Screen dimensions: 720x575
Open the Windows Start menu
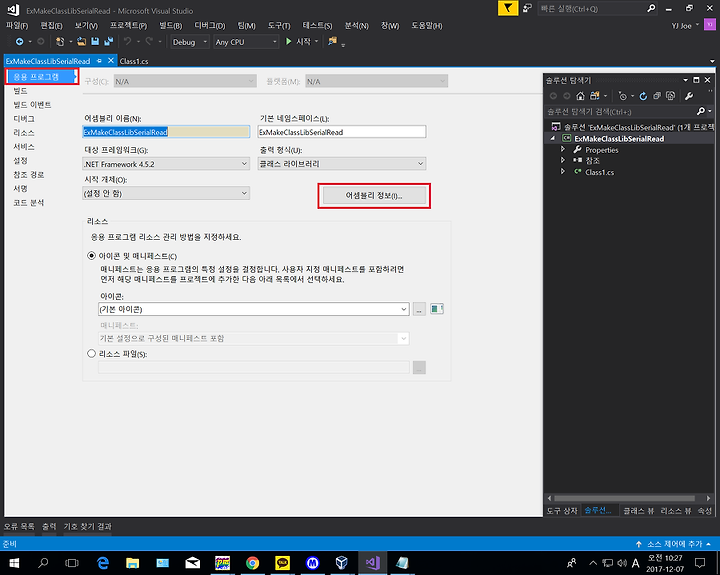pyautogui.click(x=14, y=563)
